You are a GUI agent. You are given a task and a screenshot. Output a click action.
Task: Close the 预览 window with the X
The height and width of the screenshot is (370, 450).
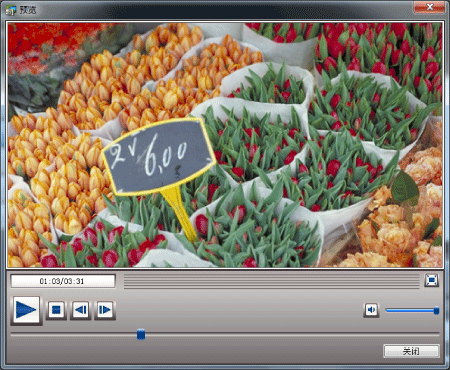pyautogui.click(x=430, y=7)
